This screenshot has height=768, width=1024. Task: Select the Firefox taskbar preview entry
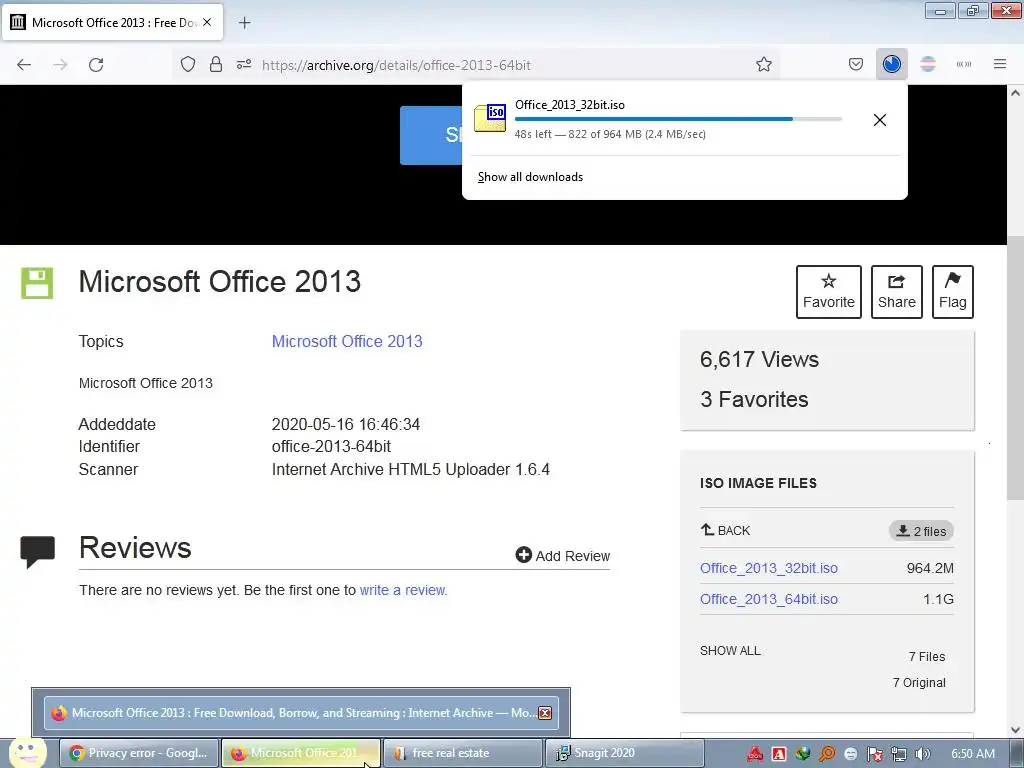point(300,712)
